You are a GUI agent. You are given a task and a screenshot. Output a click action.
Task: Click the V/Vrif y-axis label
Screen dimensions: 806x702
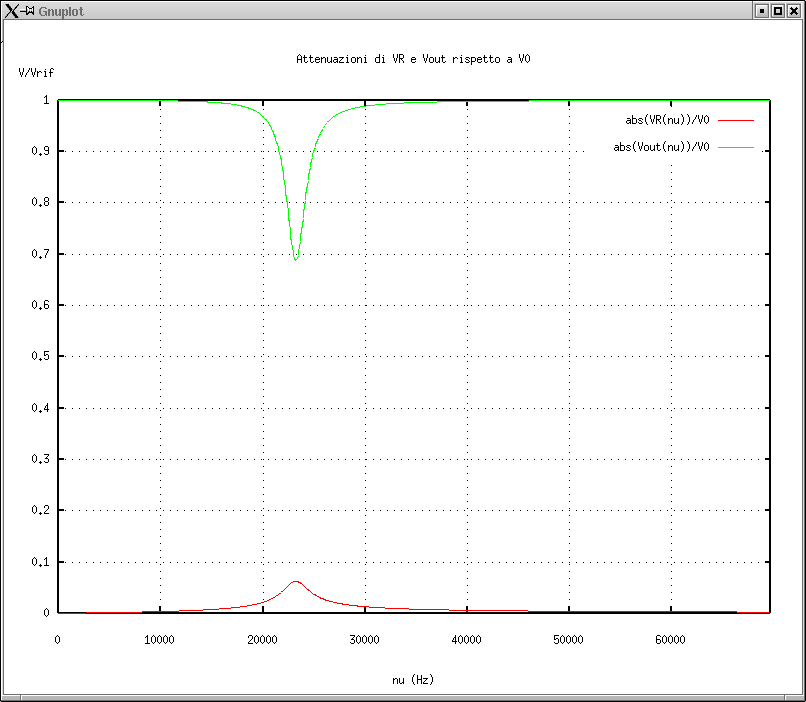click(x=37, y=73)
